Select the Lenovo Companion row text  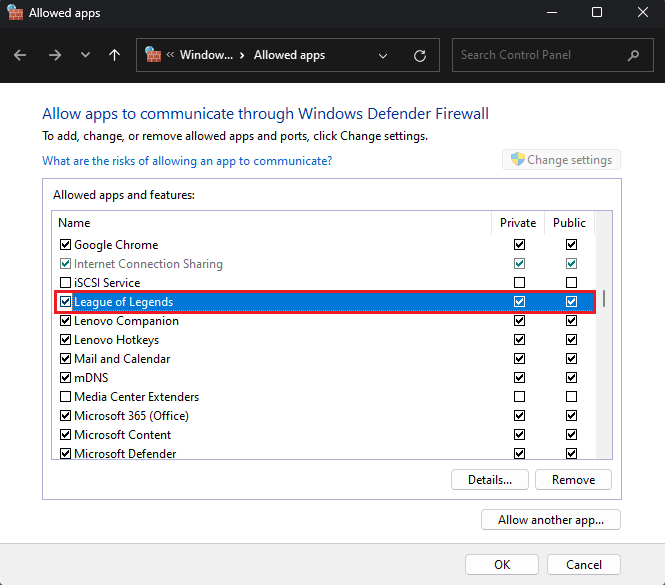coord(126,321)
